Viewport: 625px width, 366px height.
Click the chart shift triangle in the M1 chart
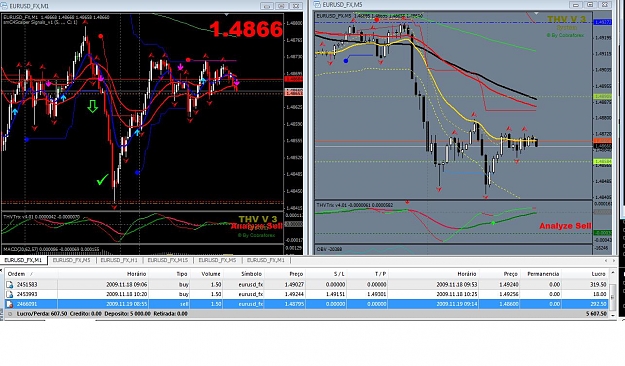[x=226, y=15]
